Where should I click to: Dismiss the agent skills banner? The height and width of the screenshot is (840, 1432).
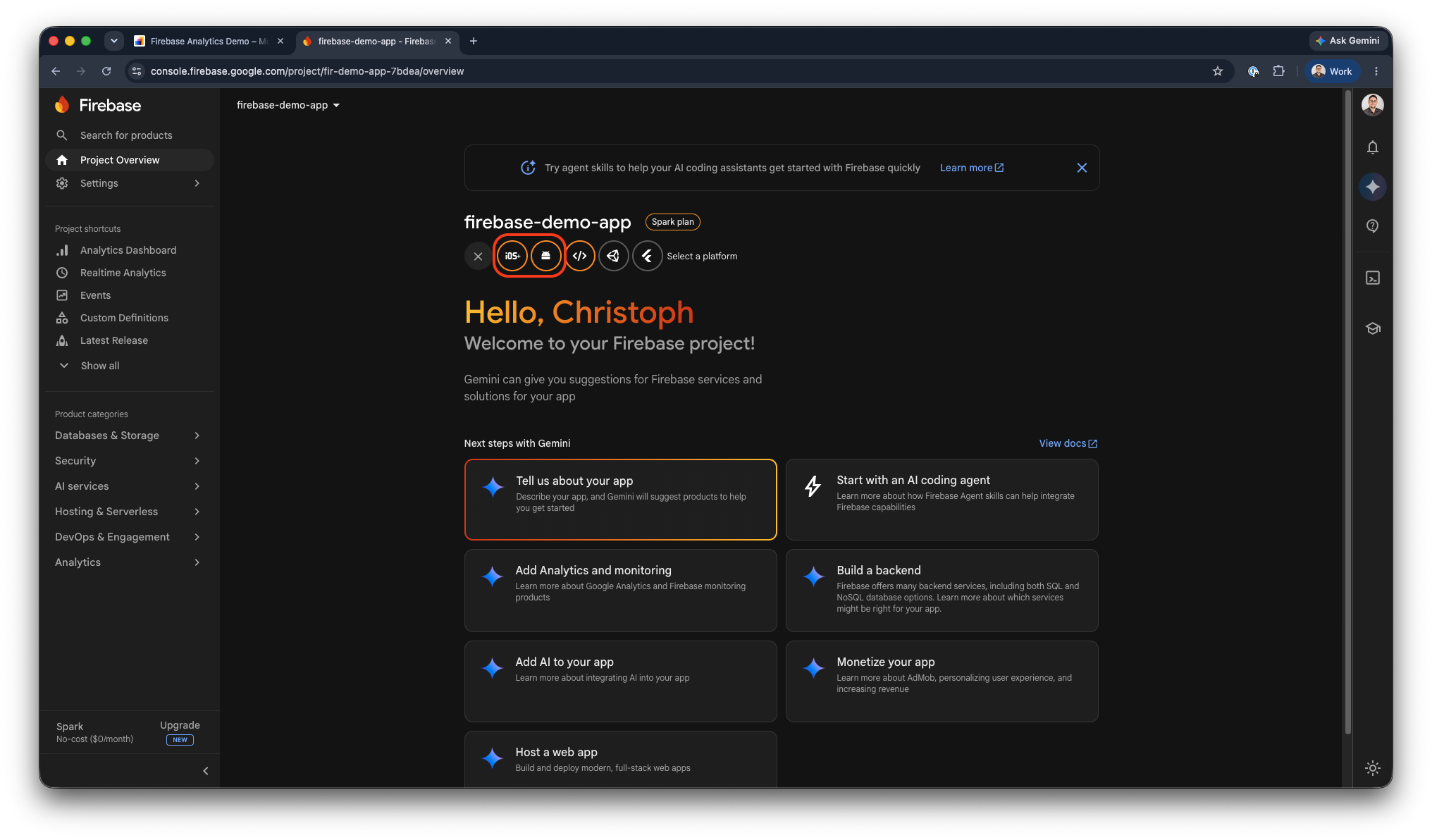pyautogui.click(x=1082, y=168)
